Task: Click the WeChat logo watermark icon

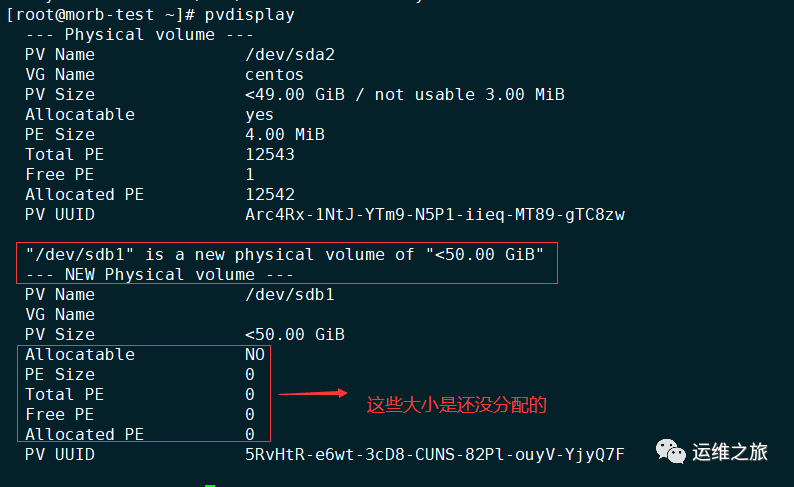Action: pos(670,452)
